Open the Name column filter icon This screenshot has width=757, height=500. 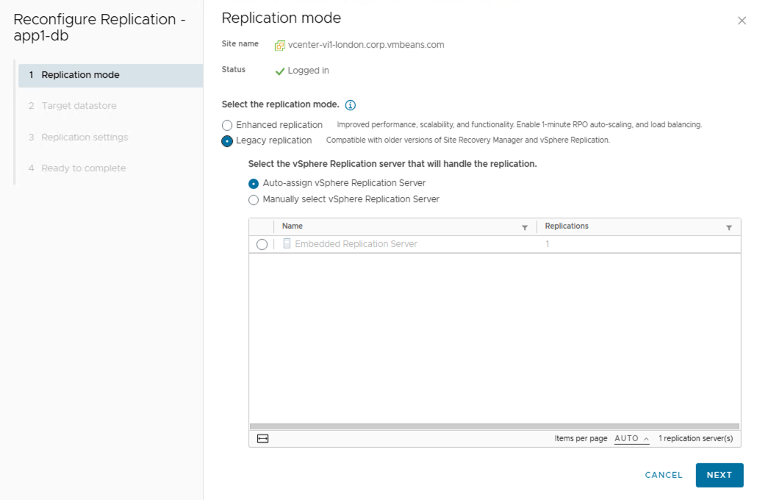525,228
